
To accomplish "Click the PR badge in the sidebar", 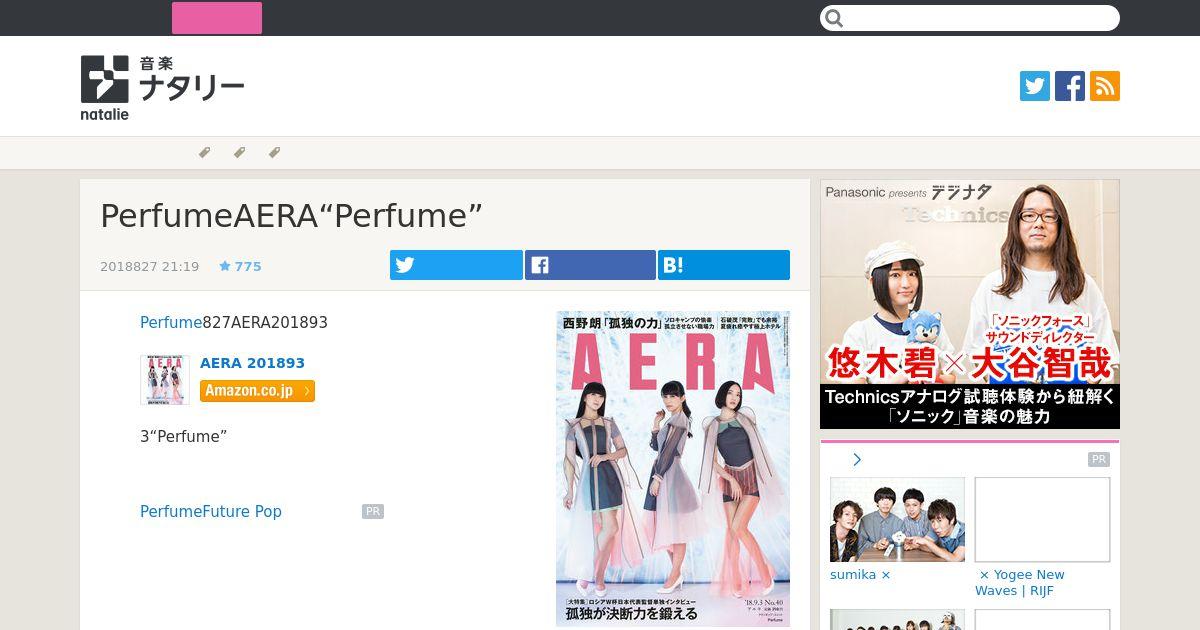I will click(x=1099, y=460).
